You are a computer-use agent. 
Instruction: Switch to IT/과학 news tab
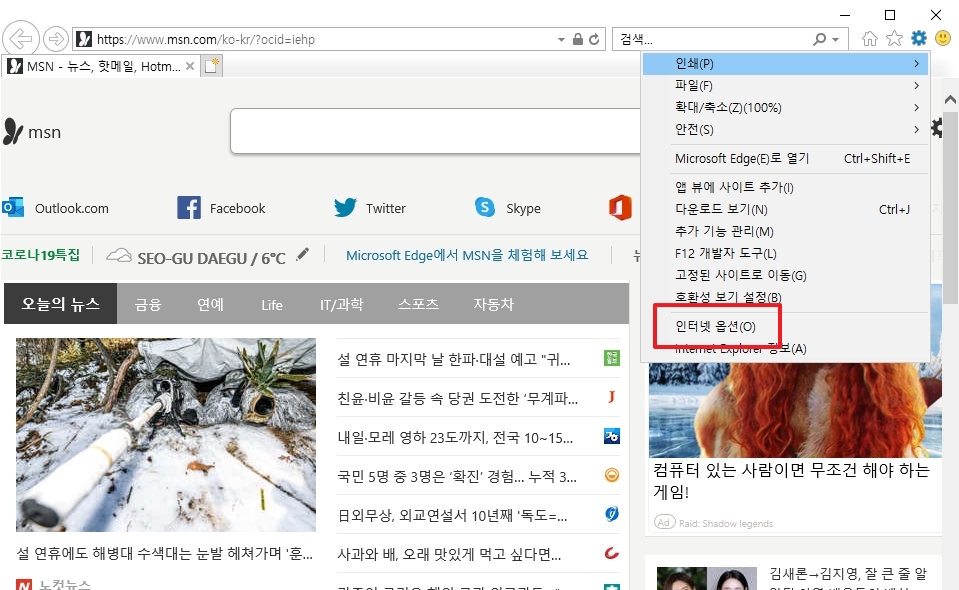pyautogui.click(x=341, y=304)
